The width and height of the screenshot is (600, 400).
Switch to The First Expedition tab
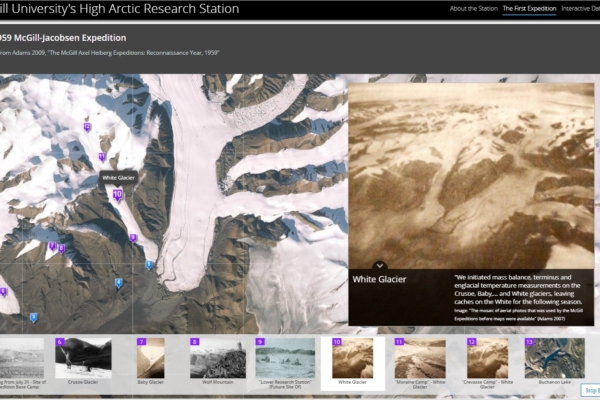(529, 9)
